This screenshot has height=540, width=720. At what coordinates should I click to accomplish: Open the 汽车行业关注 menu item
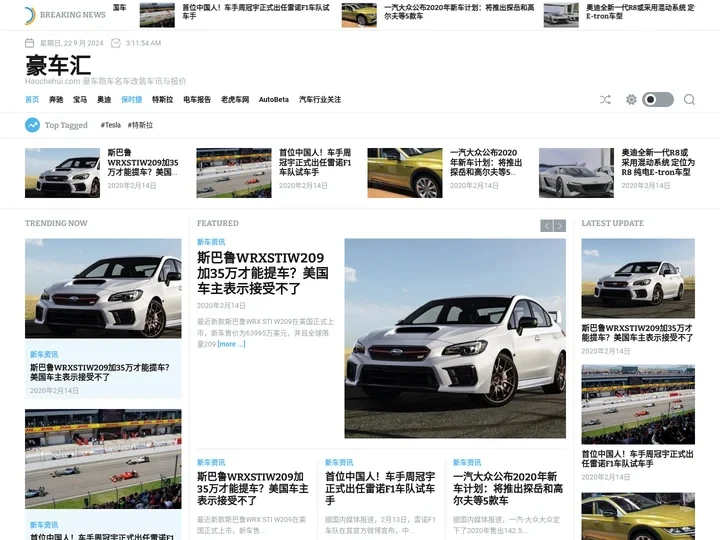click(x=320, y=99)
